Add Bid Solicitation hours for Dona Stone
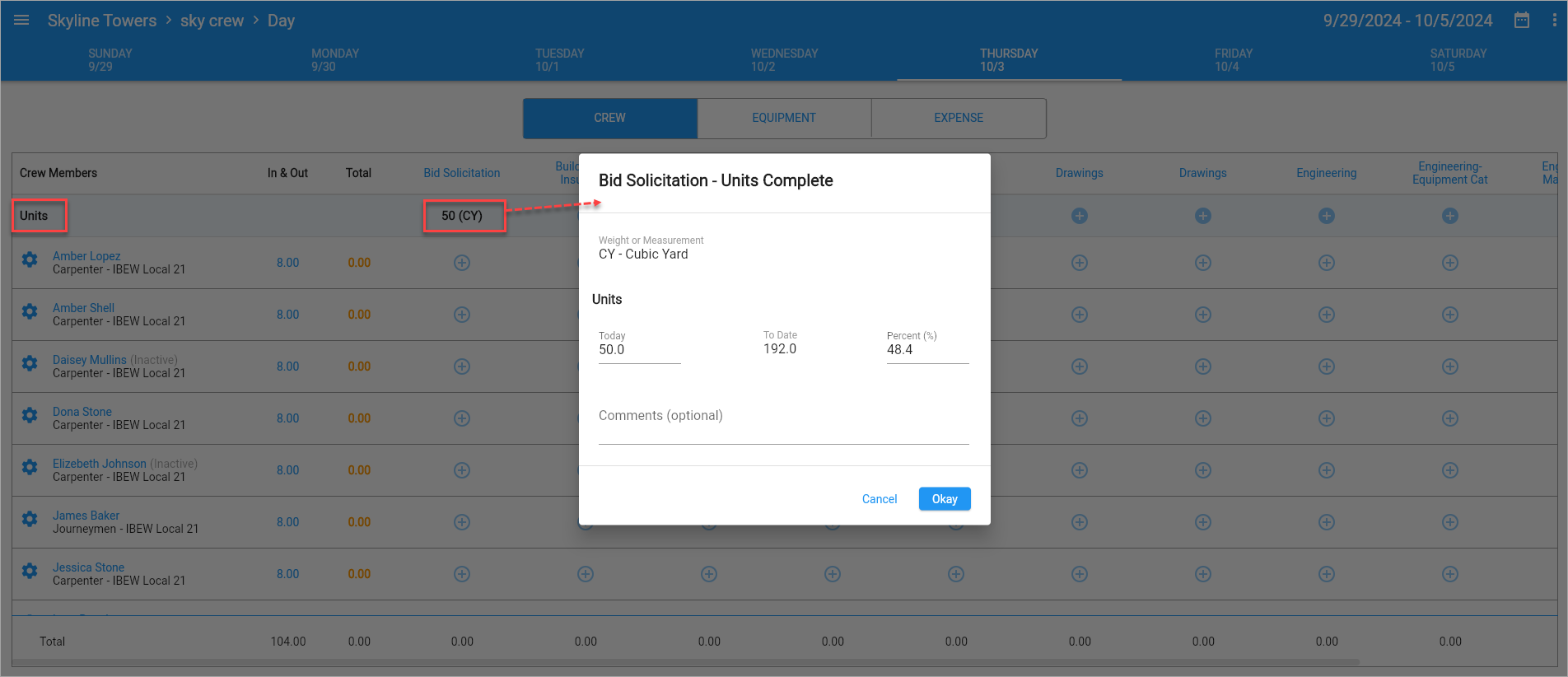This screenshot has width=1568, height=677. 462,418
